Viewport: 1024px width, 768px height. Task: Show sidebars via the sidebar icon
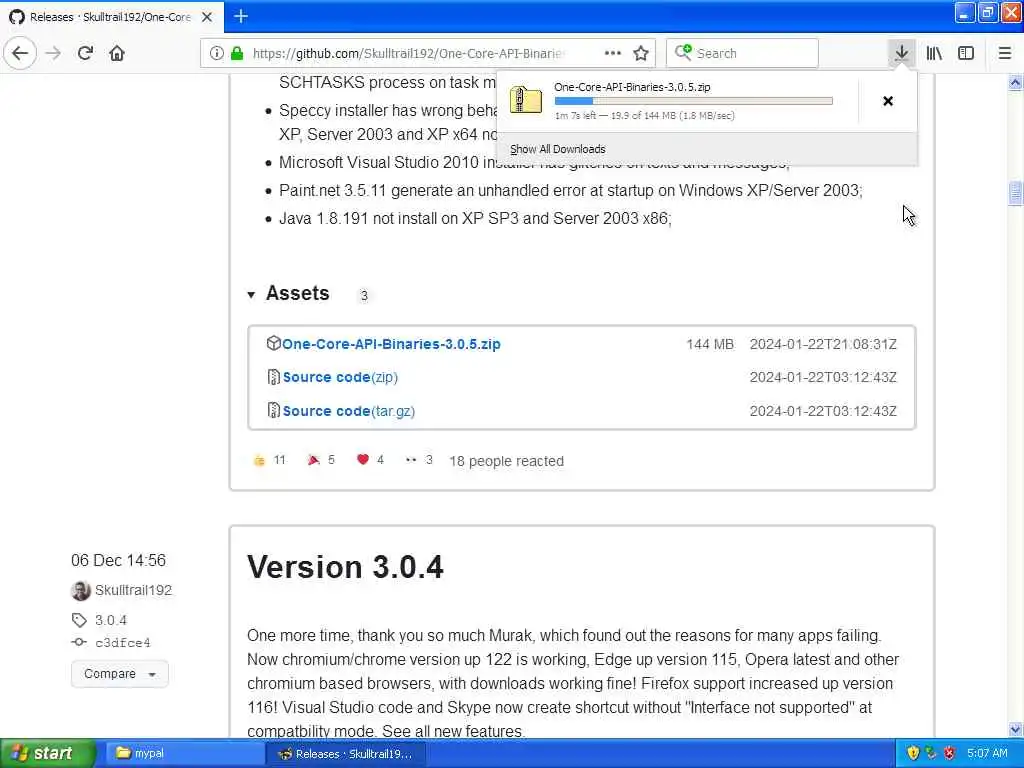pos(966,53)
